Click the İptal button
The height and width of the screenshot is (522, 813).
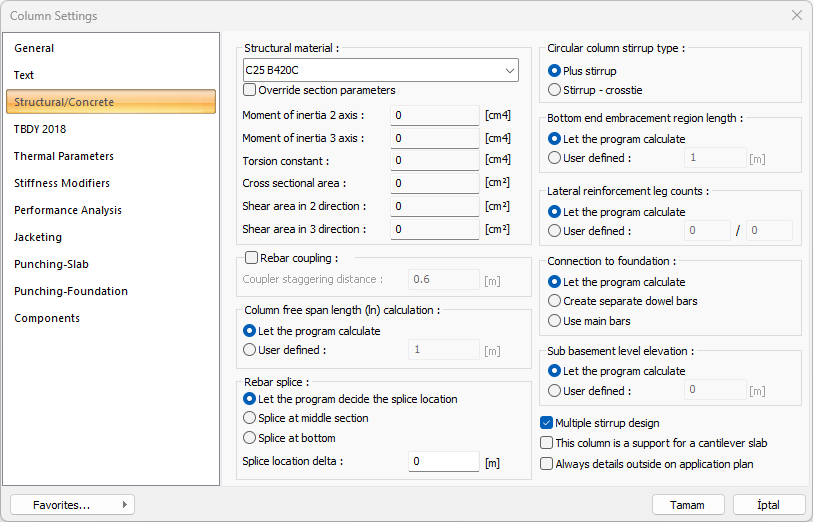[769, 505]
